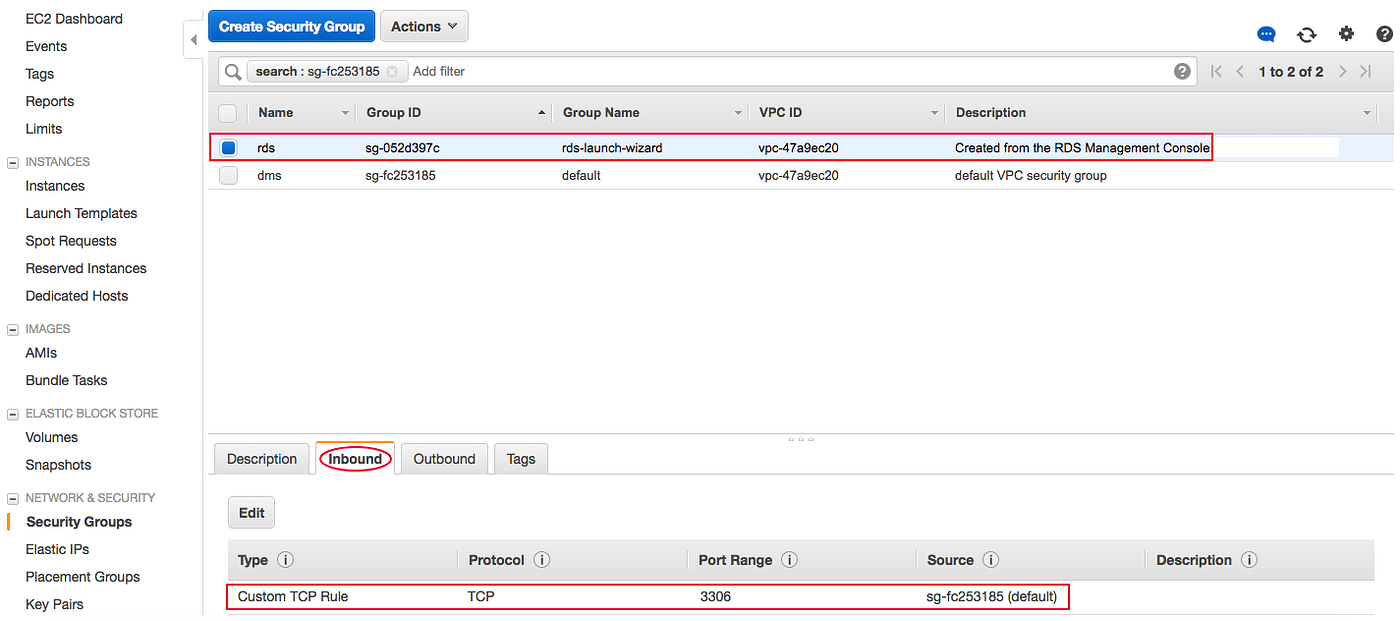Viewport: 1400px width, 621px height.
Task: Switch to the Outbound tab
Action: click(x=444, y=458)
